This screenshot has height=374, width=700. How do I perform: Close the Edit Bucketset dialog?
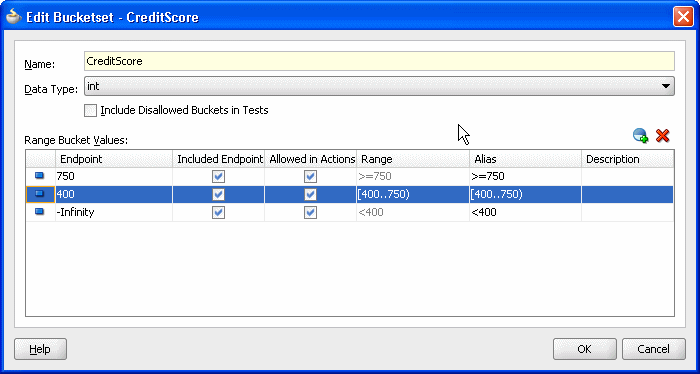coord(683,17)
